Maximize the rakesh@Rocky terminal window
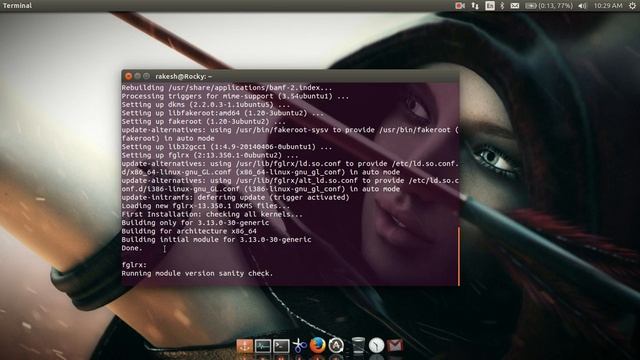 coord(146,76)
